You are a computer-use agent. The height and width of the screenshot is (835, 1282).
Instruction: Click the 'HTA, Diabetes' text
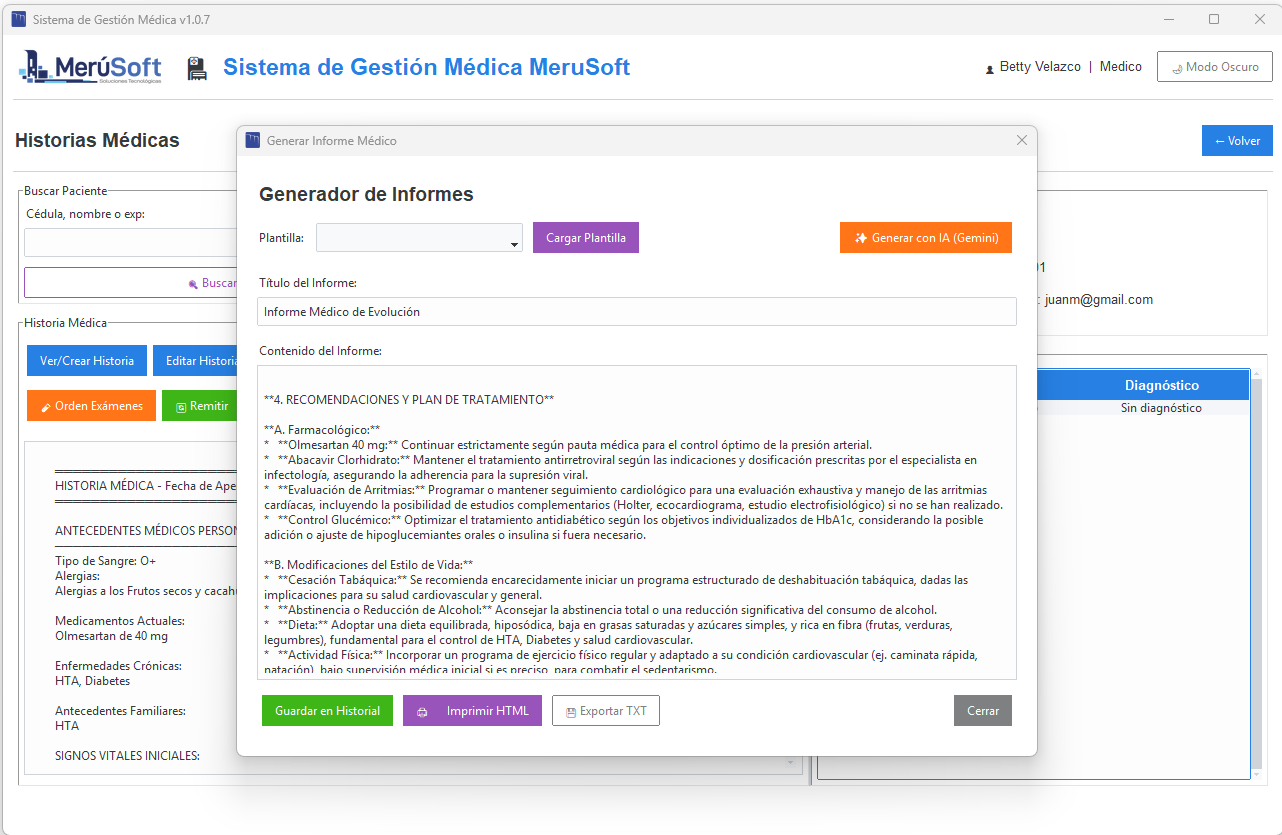tap(92, 681)
